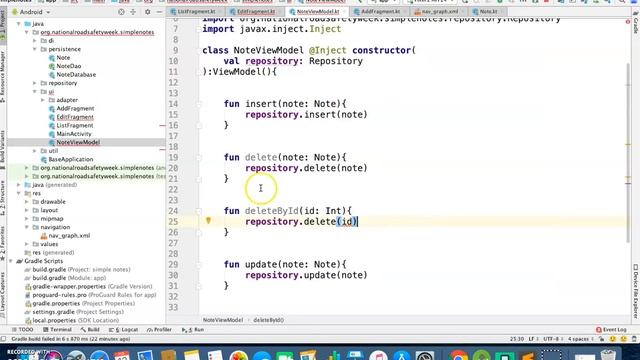Viewport: 640px width, 360px height.
Task: Expand the drawable folder
Action: point(27,202)
